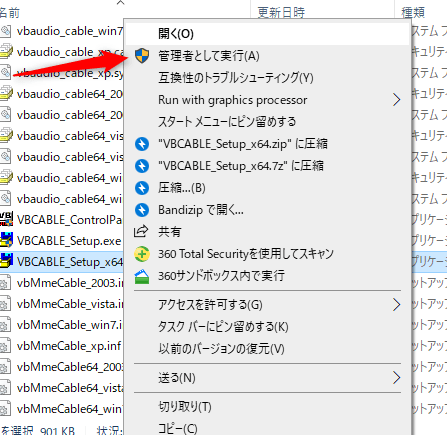447x435 pixels.
Task: Select the vbMmeCable64_win file name
Action: [70, 409]
